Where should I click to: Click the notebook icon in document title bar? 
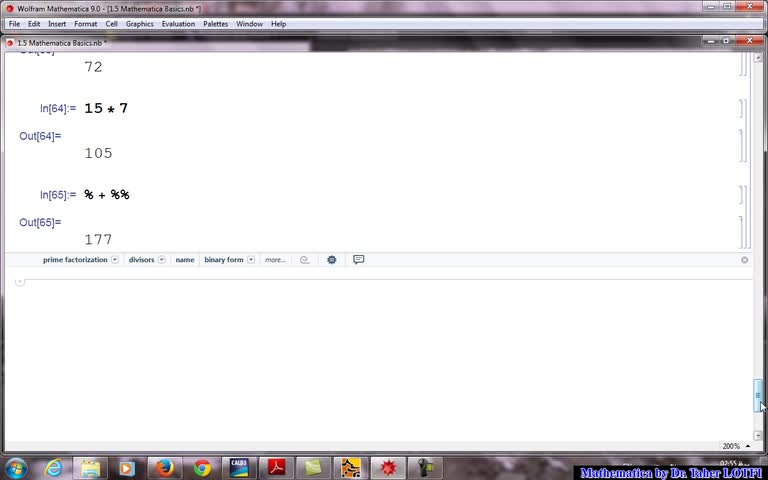click(9, 43)
